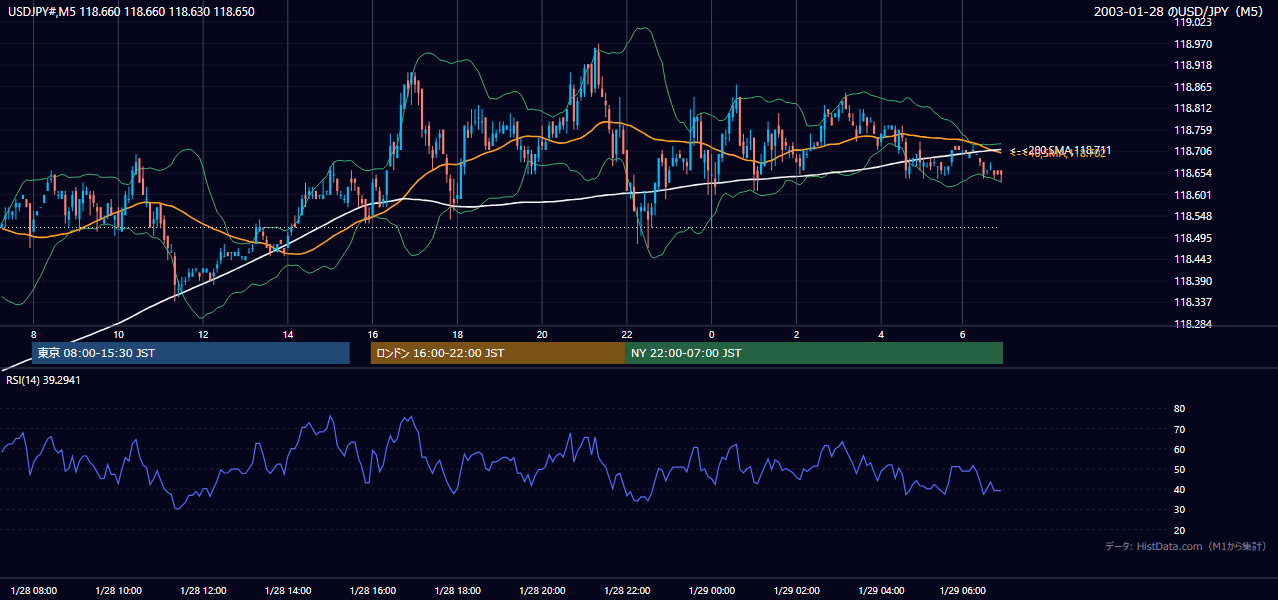The height and width of the screenshot is (600, 1278).
Task: Click the RSI(14) 39.2941 indicator label
Action: tap(43, 380)
